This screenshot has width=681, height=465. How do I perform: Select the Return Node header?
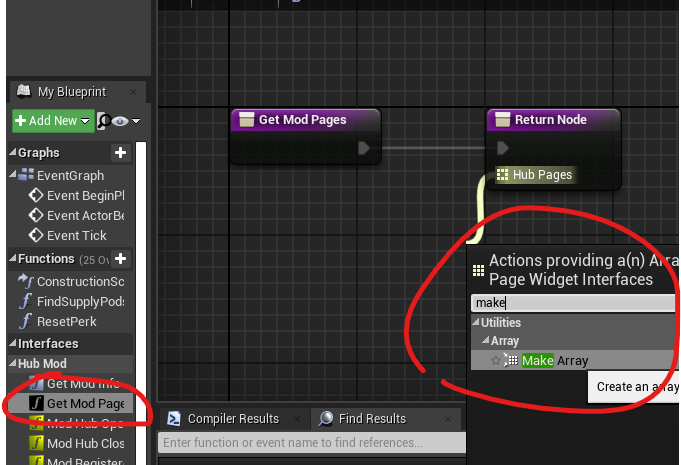[x=554, y=120]
